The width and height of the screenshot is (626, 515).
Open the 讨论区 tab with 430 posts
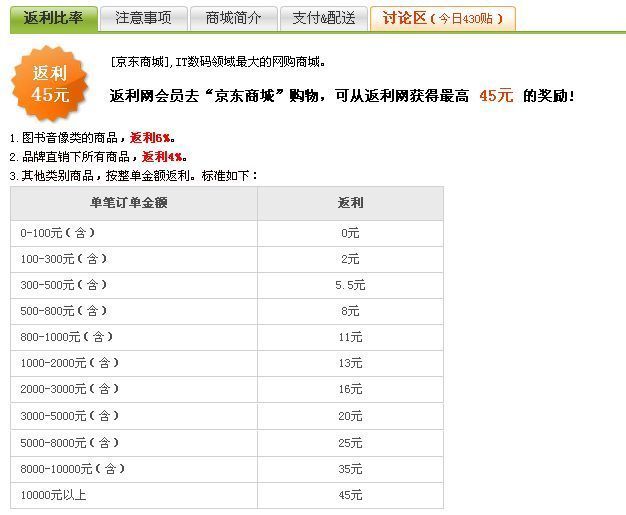[x=443, y=18]
